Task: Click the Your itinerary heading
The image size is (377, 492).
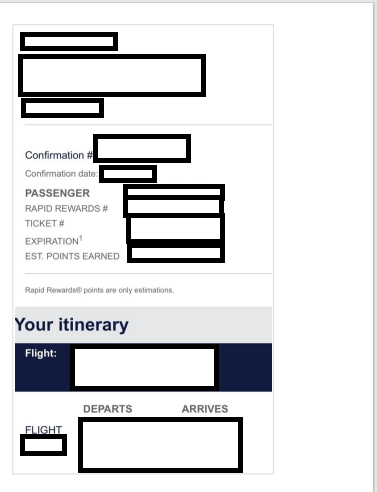Action: tap(71, 325)
